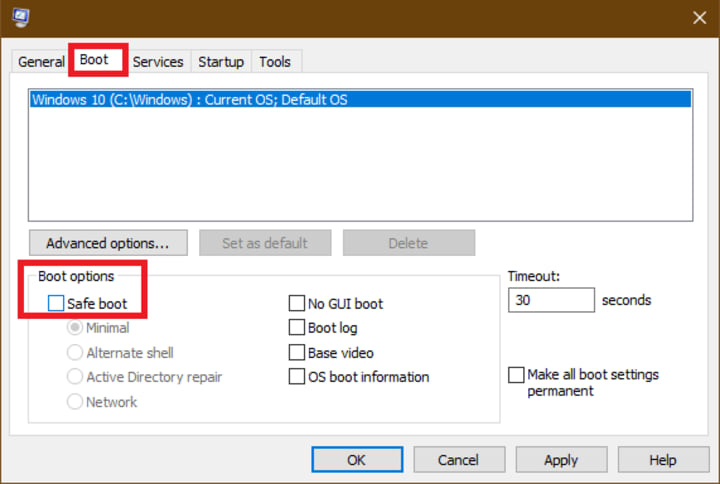Click the Cancel button
The width and height of the screenshot is (720, 484).
click(459, 460)
